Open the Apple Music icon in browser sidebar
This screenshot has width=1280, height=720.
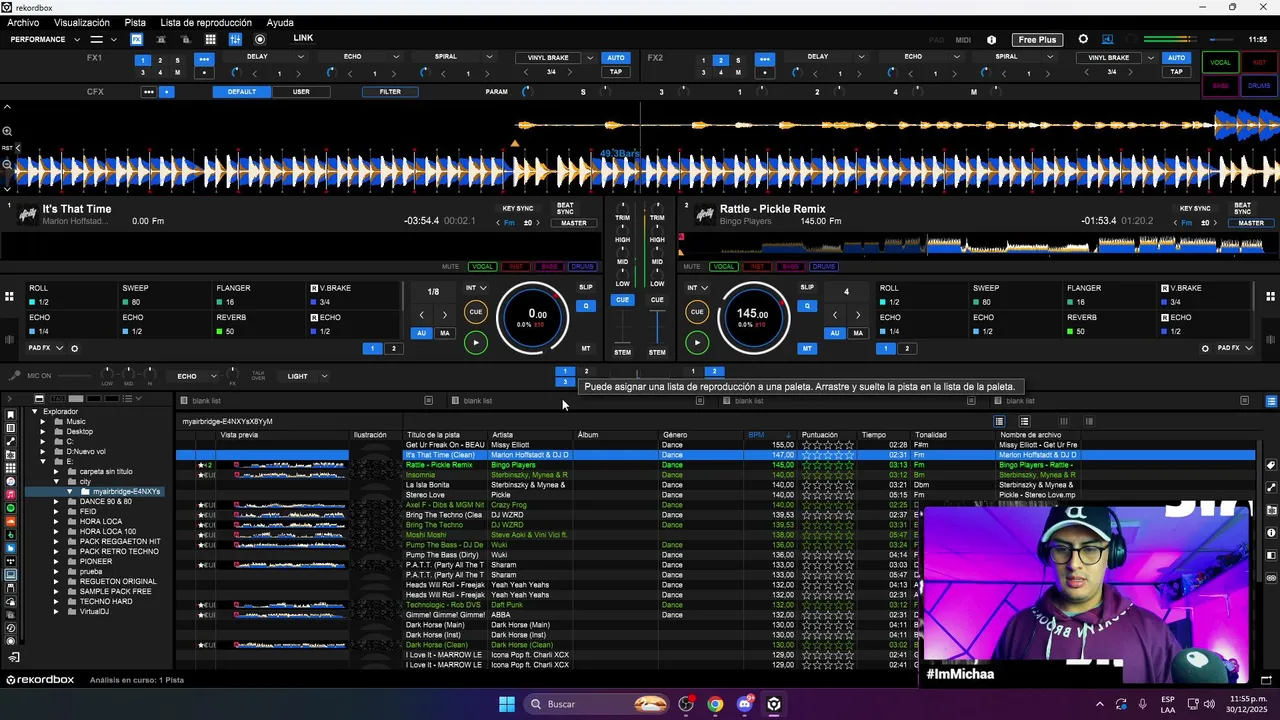click(11, 495)
